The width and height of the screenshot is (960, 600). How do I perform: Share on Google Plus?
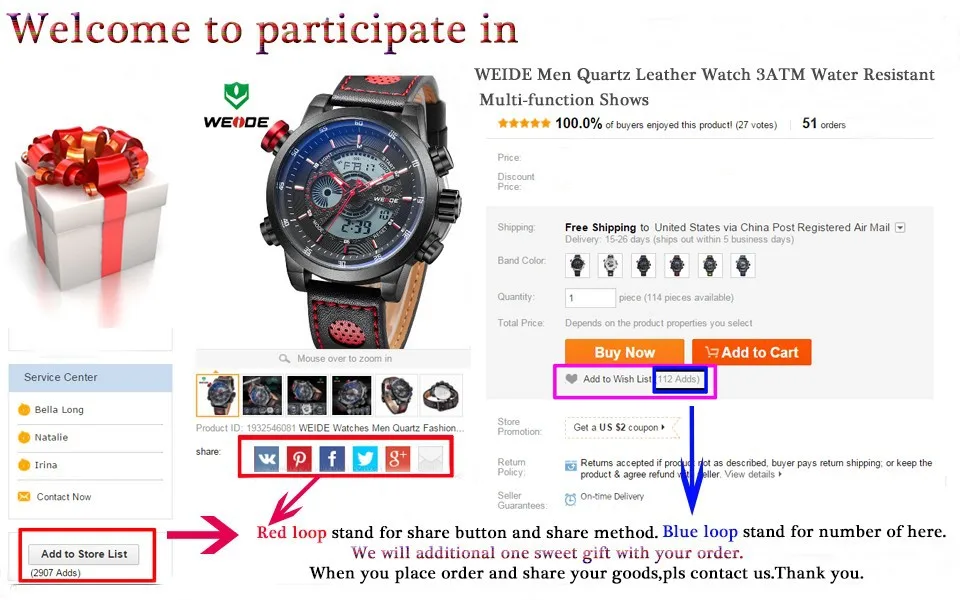point(397,458)
